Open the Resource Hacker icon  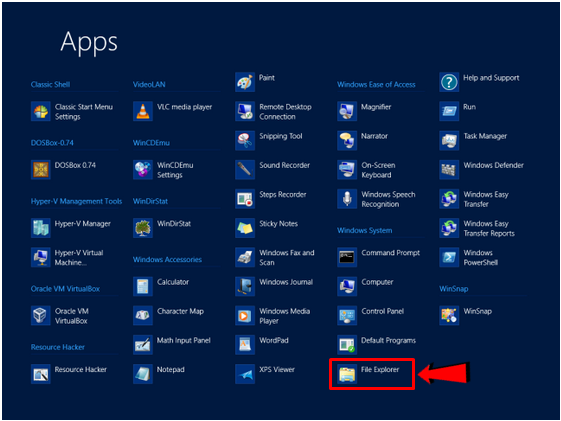(x=40, y=374)
